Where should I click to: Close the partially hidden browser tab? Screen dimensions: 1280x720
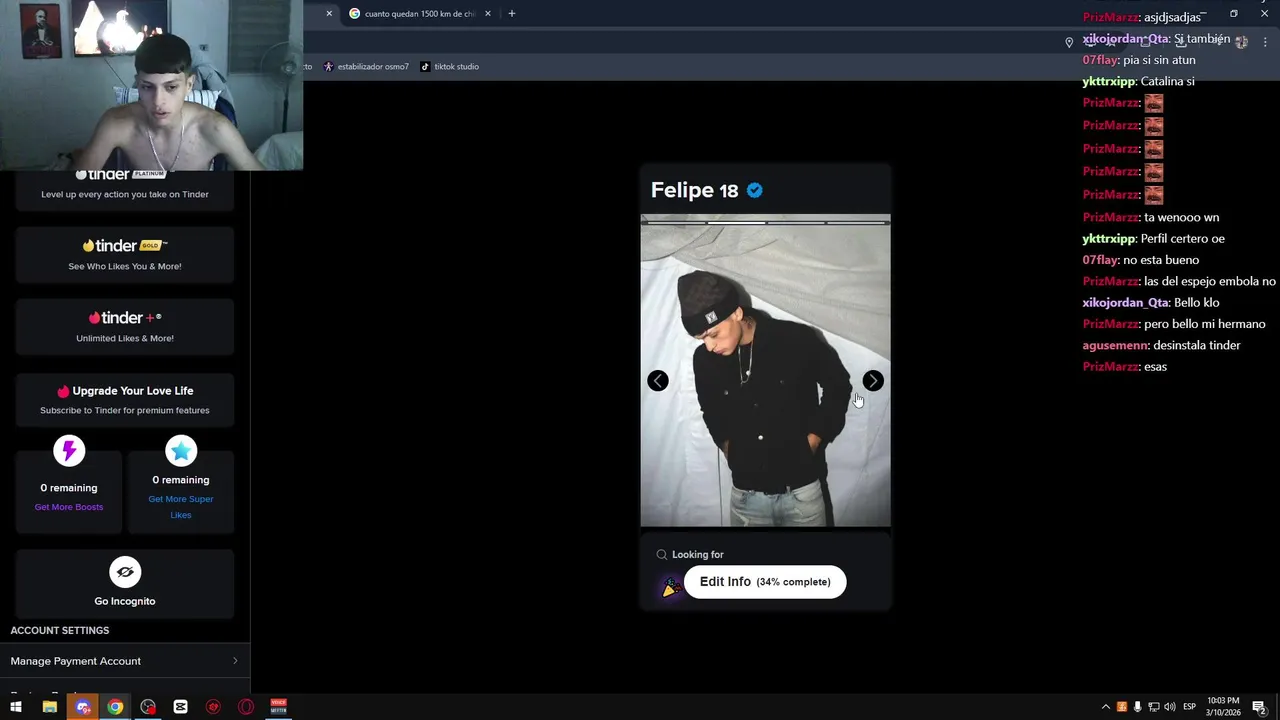point(329,14)
